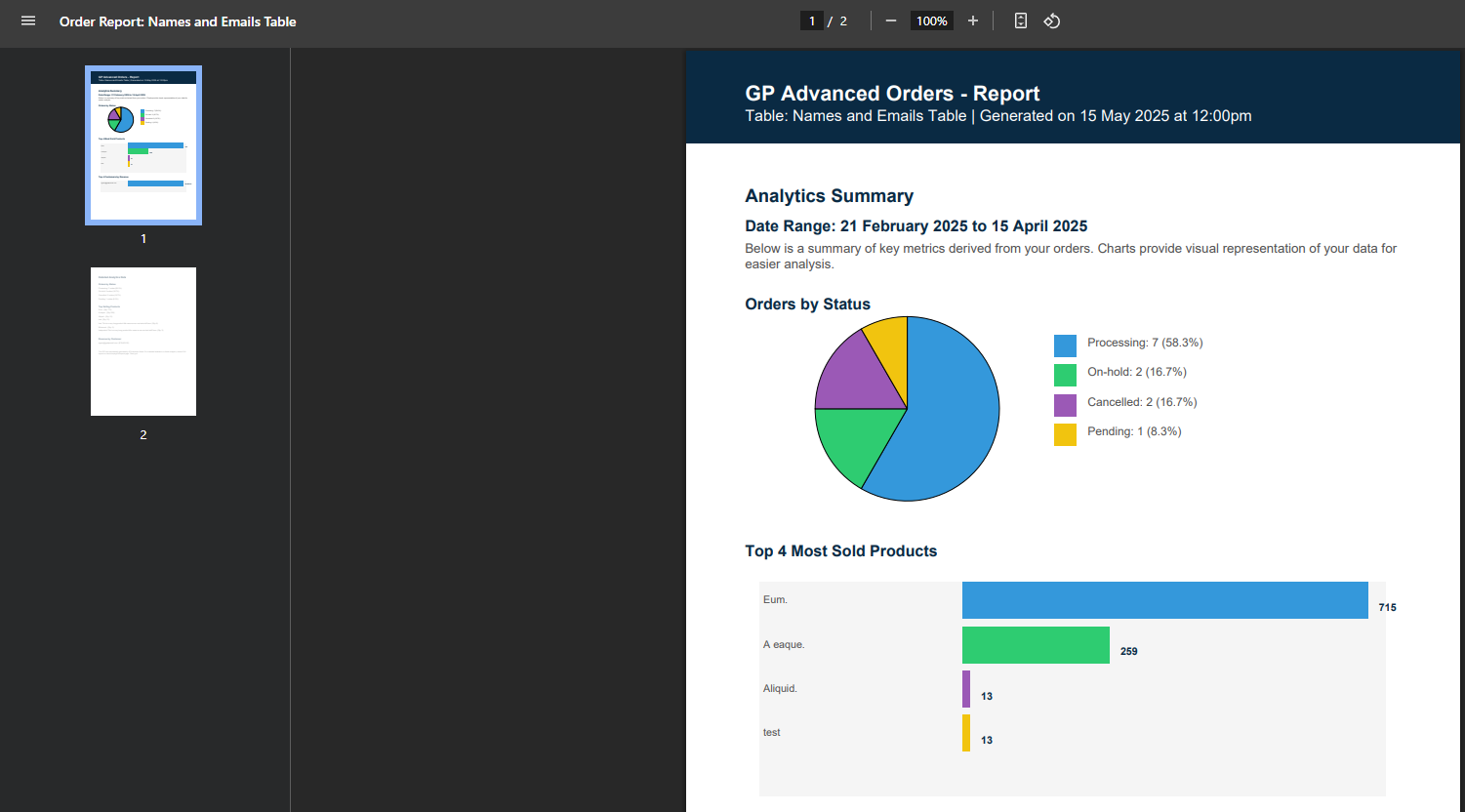
Task: Click the blue Processing legend swatch
Action: tap(1065, 345)
